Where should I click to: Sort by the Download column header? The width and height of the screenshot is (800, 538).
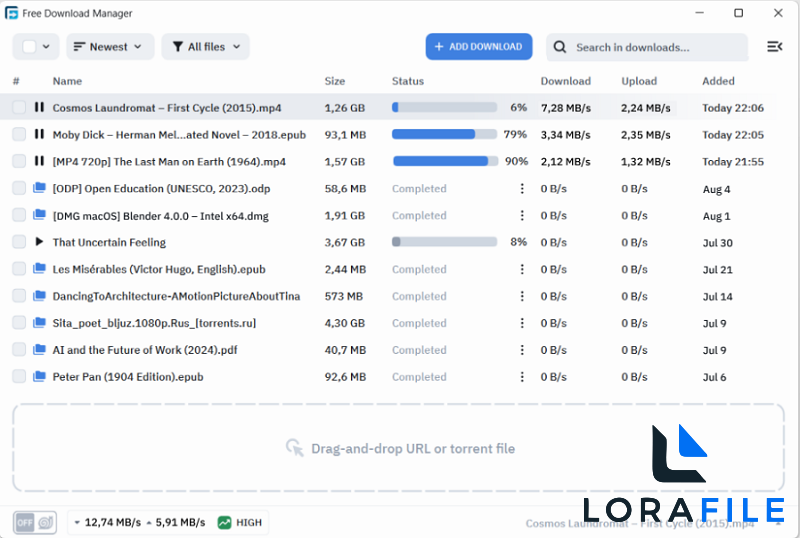[x=566, y=81]
